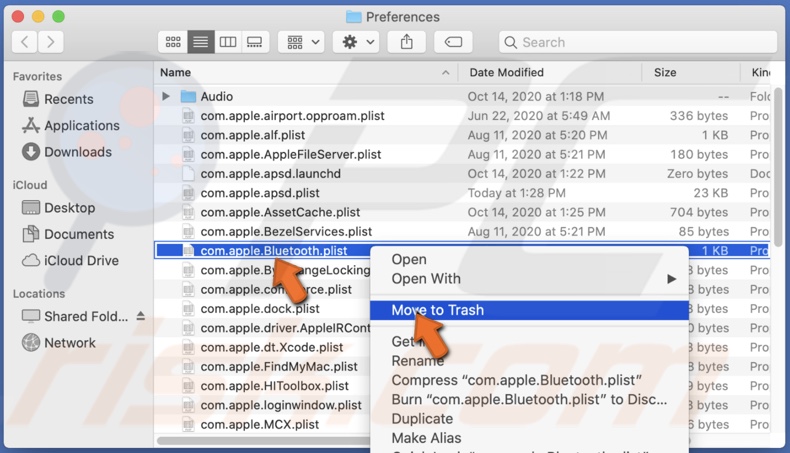Click the vertical scrollbar of the file list
The width and height of the screenshot is (790, 453).
[779, 166]
